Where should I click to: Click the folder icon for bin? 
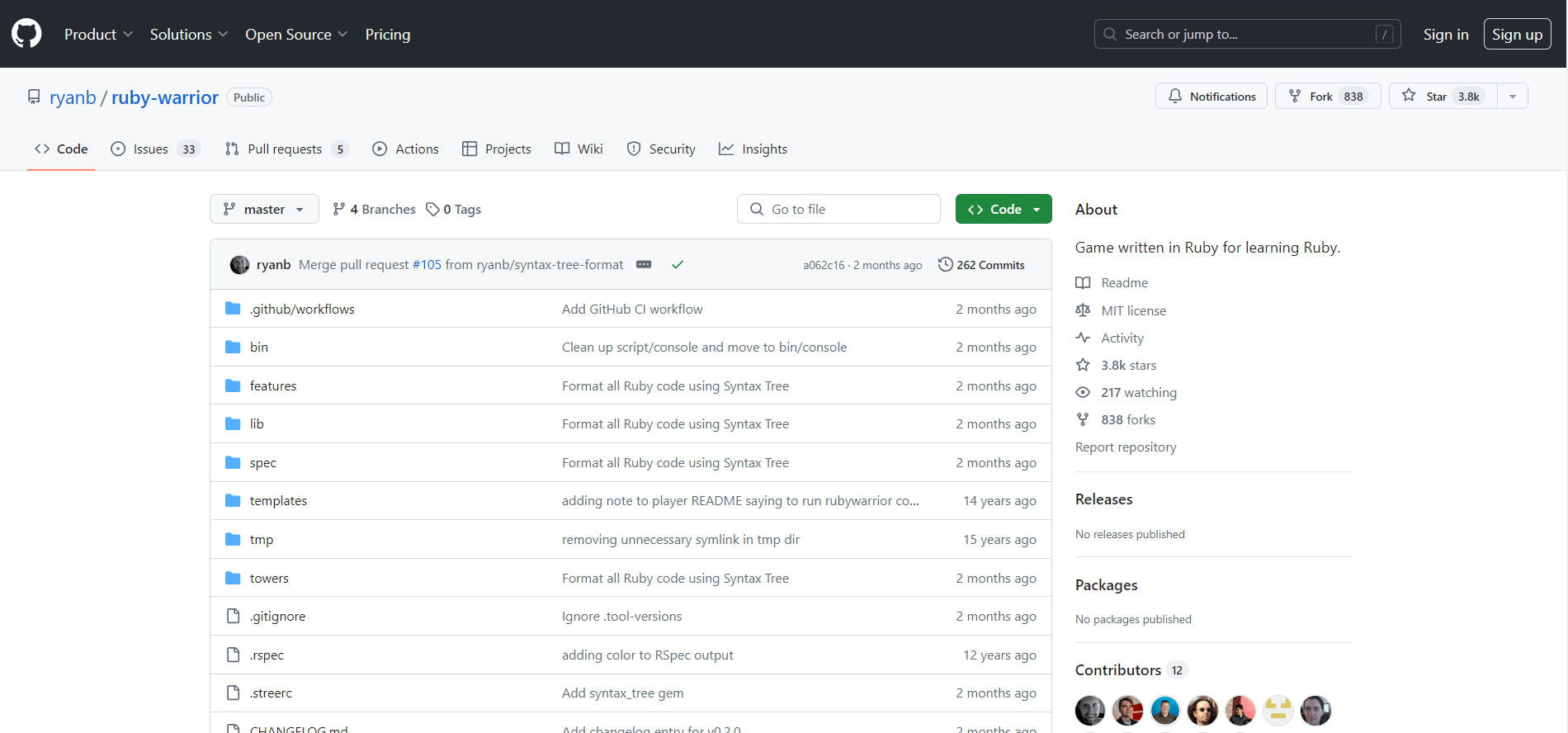coord(233,347)
